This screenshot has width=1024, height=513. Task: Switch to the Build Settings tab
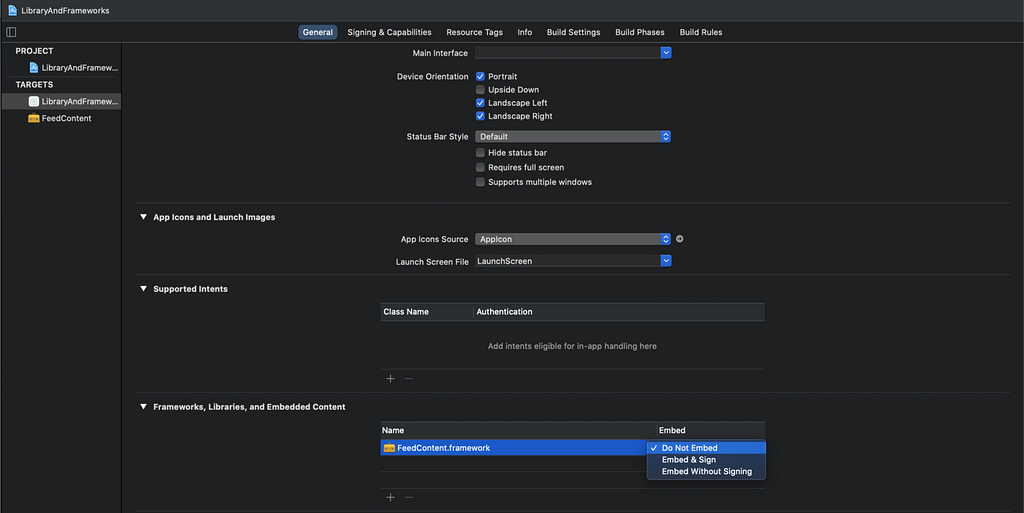[x=573, y=32]
